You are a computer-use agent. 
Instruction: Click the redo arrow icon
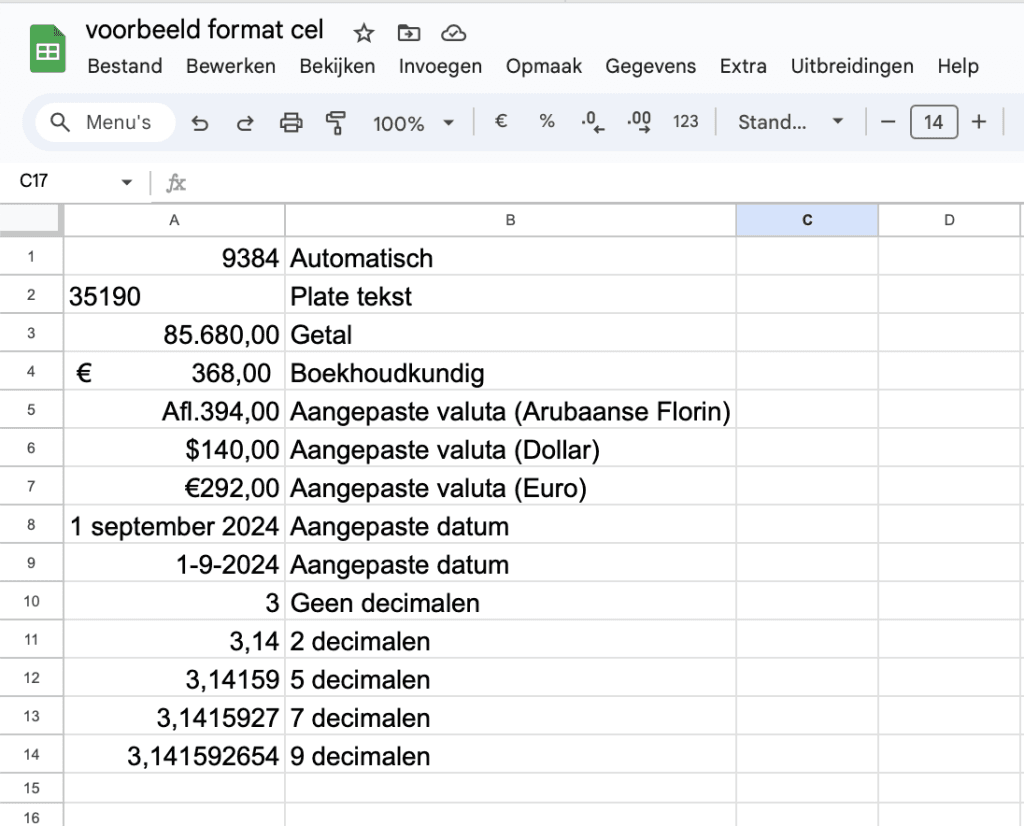click(x=245, y=123)
